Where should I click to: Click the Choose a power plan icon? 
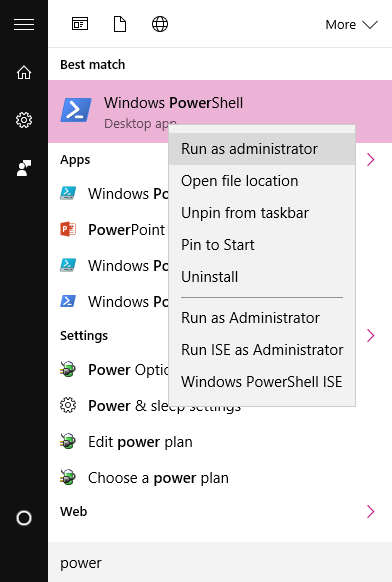coord(68,477)
